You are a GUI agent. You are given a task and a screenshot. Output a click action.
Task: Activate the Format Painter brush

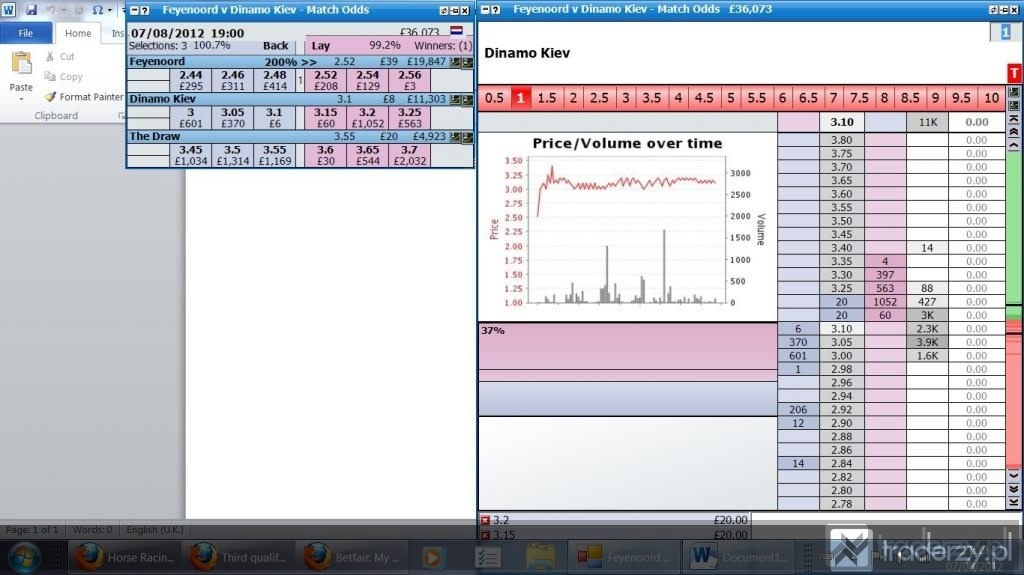(x=84, y=97)
